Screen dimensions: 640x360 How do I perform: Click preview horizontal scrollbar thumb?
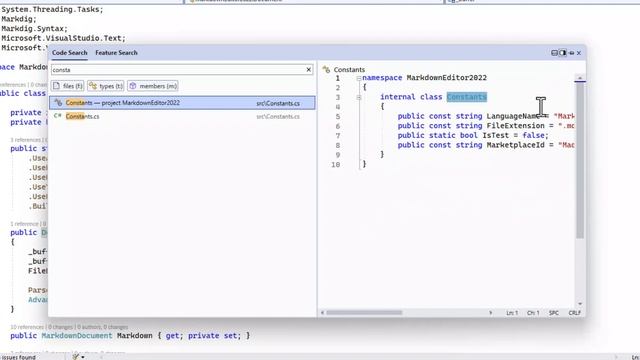click(x=364, y=313)
